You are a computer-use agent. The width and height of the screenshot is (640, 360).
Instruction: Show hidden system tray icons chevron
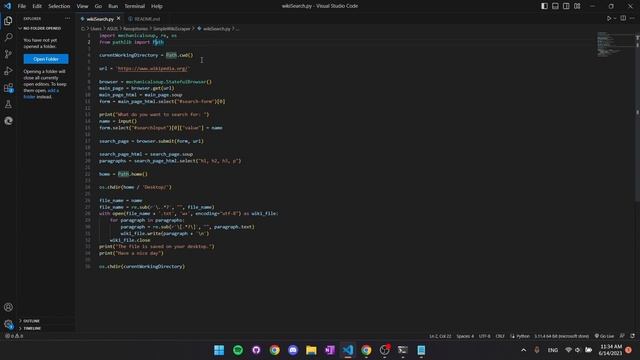(x=524, y=350)
